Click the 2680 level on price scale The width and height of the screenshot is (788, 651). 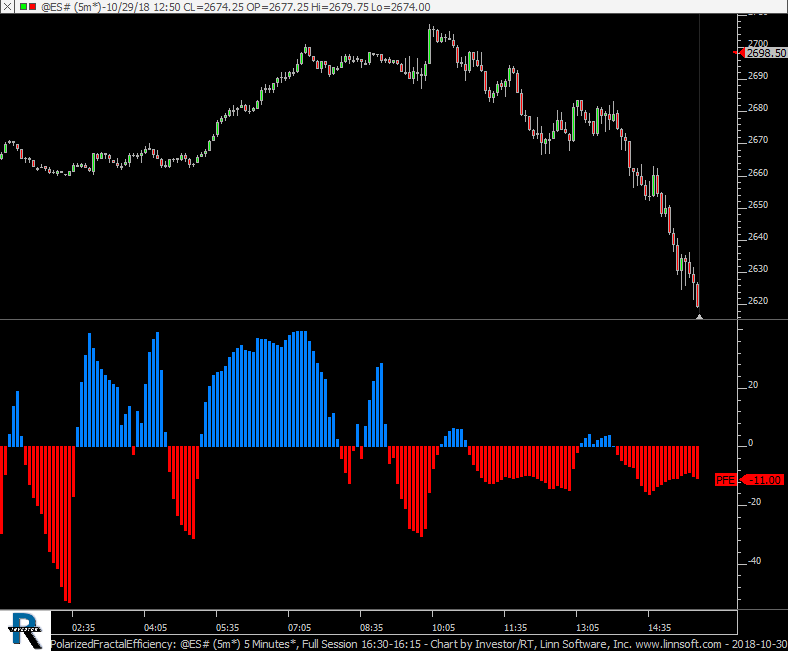(757, 108)
